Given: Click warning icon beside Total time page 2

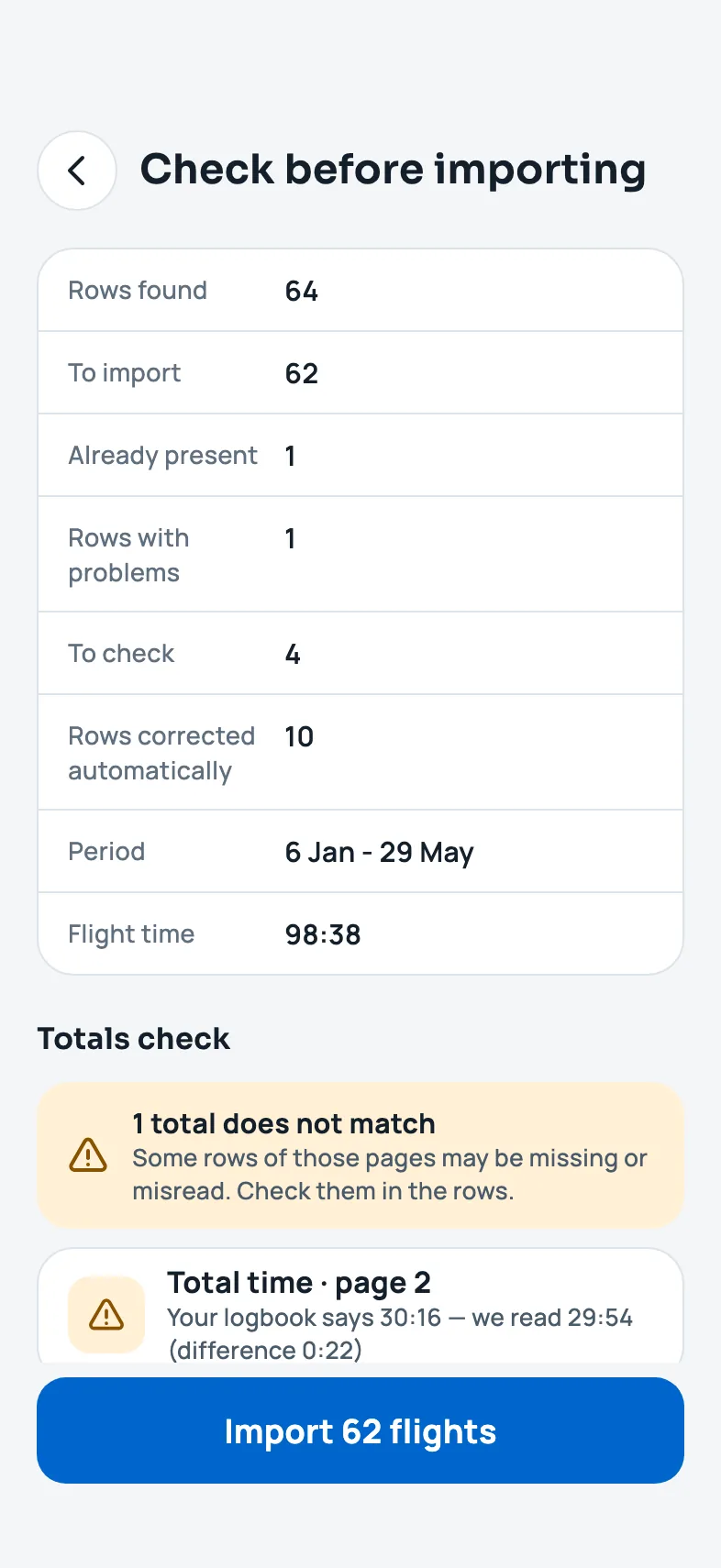Looking at the screenshot, I should click(106, 1315).
